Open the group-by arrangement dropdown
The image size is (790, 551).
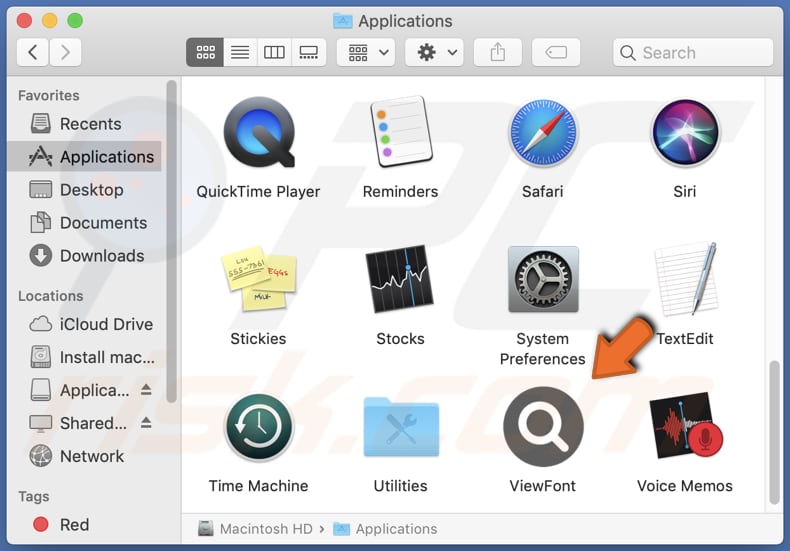[x=366, y=52]
